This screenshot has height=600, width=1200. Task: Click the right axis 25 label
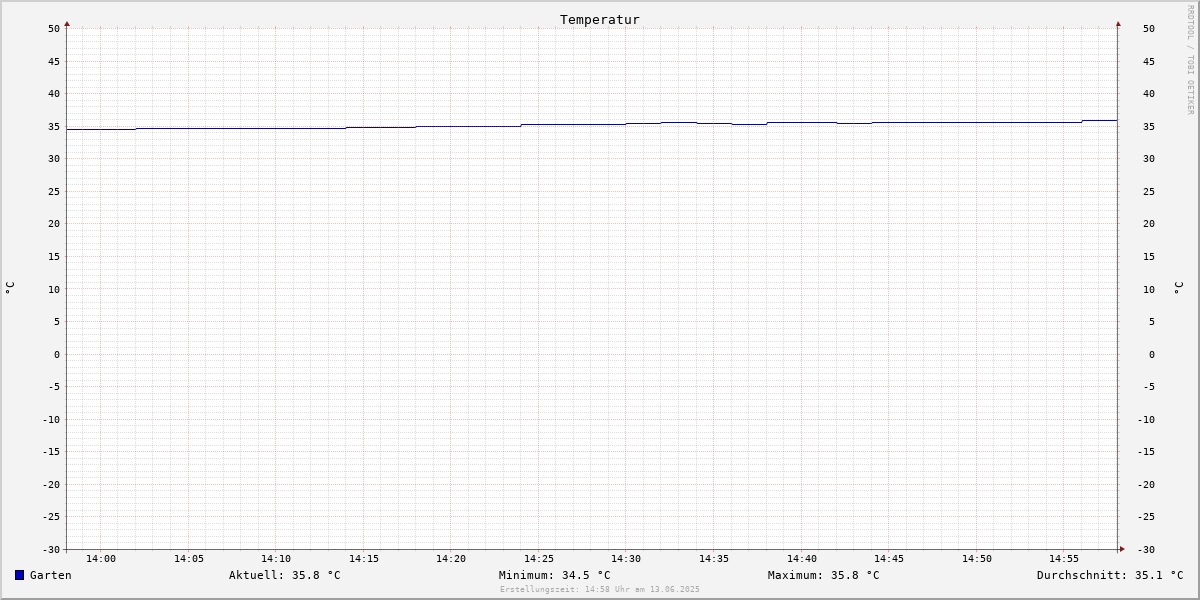(x=1149, y=192)
